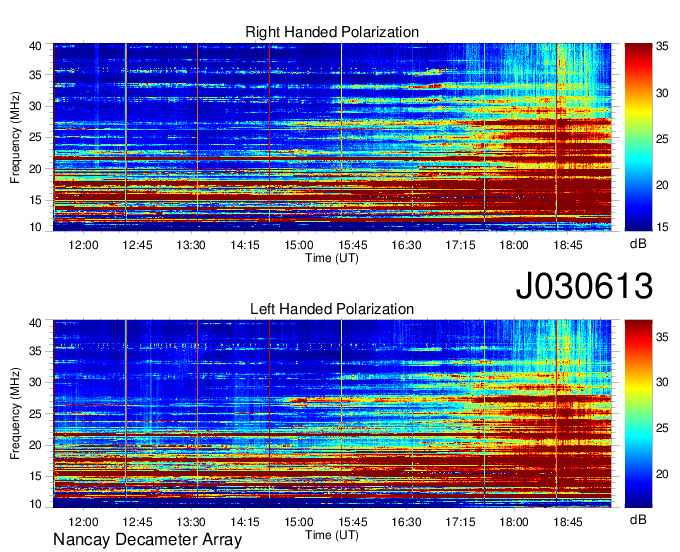This screenshot has width=680, height=552.
Task: Click the 15 MHz tick of the top plot
Action: tap(35, 200)
